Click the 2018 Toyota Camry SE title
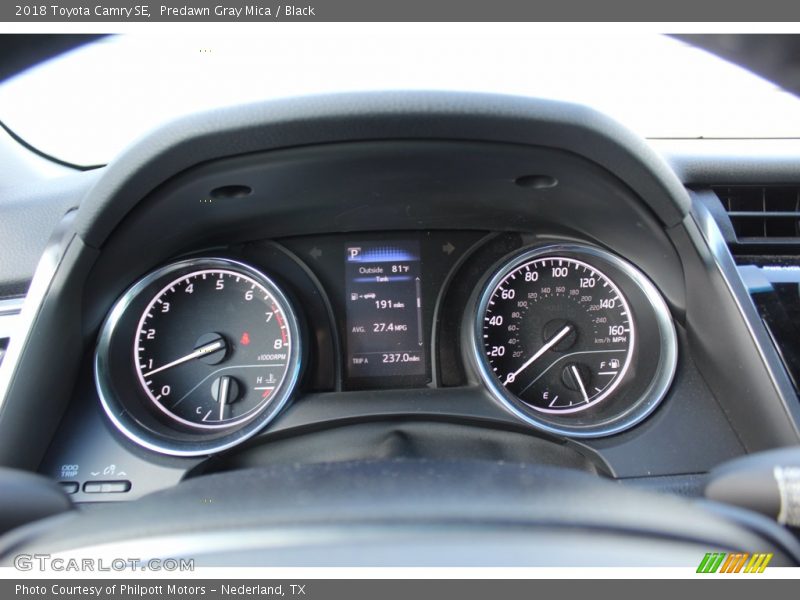 [82, 11]
